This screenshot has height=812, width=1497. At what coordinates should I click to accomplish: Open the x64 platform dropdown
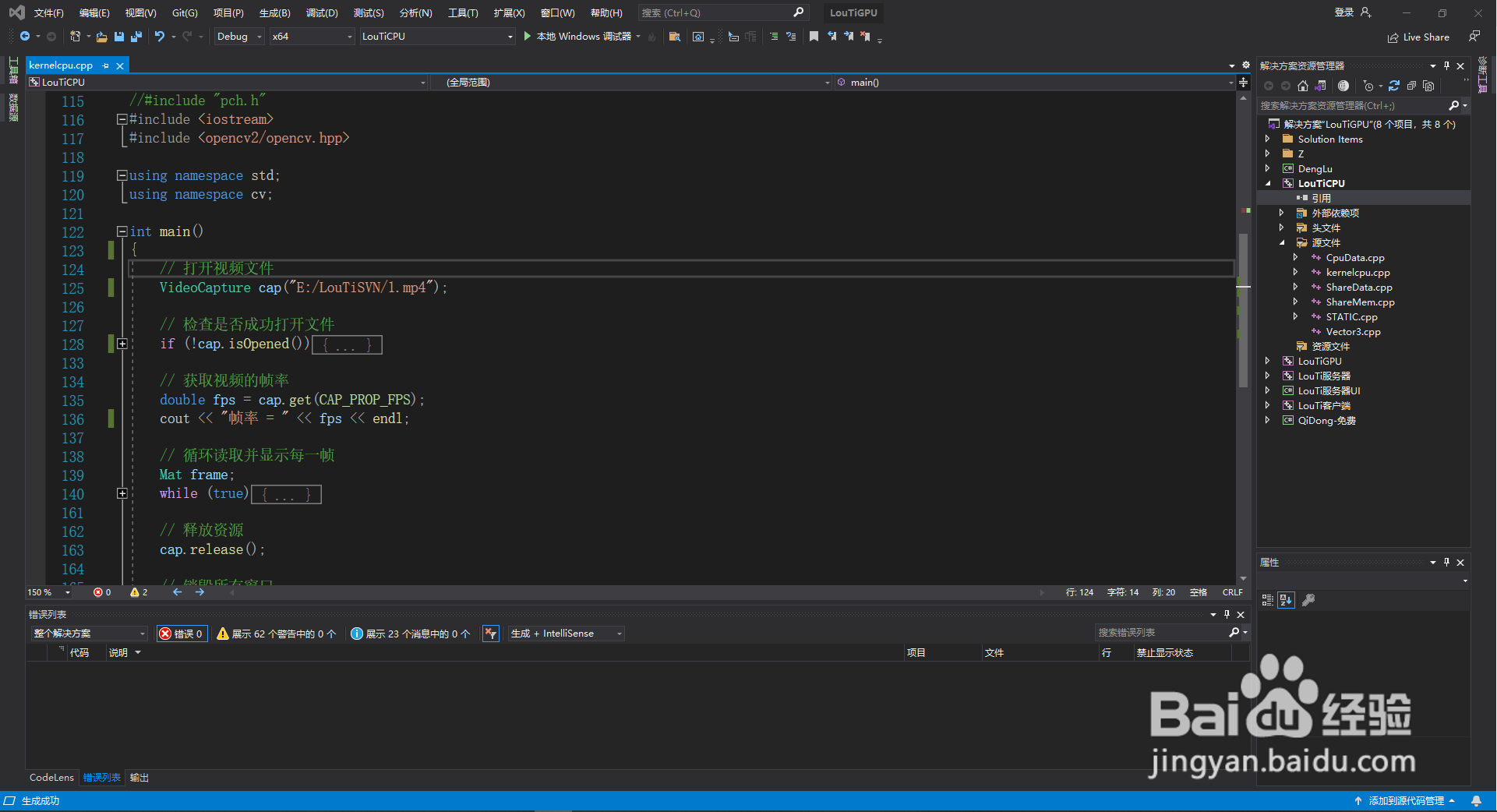coord(311,36)
